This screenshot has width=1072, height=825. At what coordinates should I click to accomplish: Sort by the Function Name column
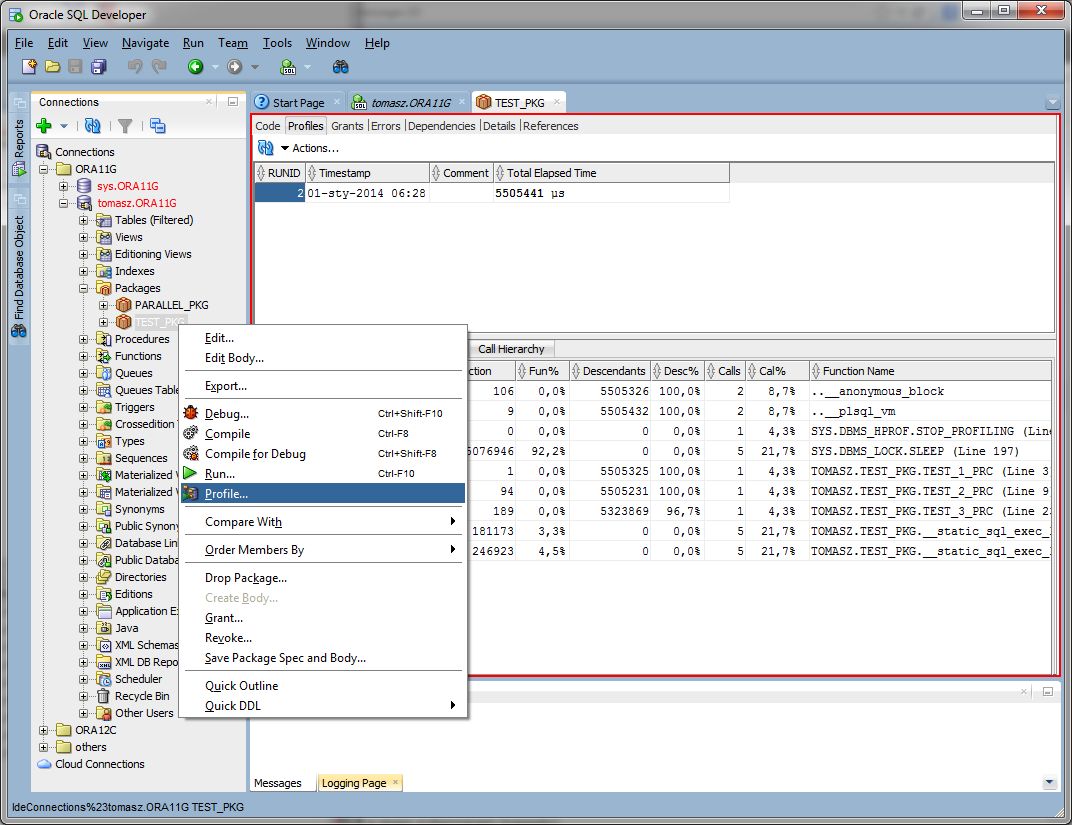click(930, 371)
